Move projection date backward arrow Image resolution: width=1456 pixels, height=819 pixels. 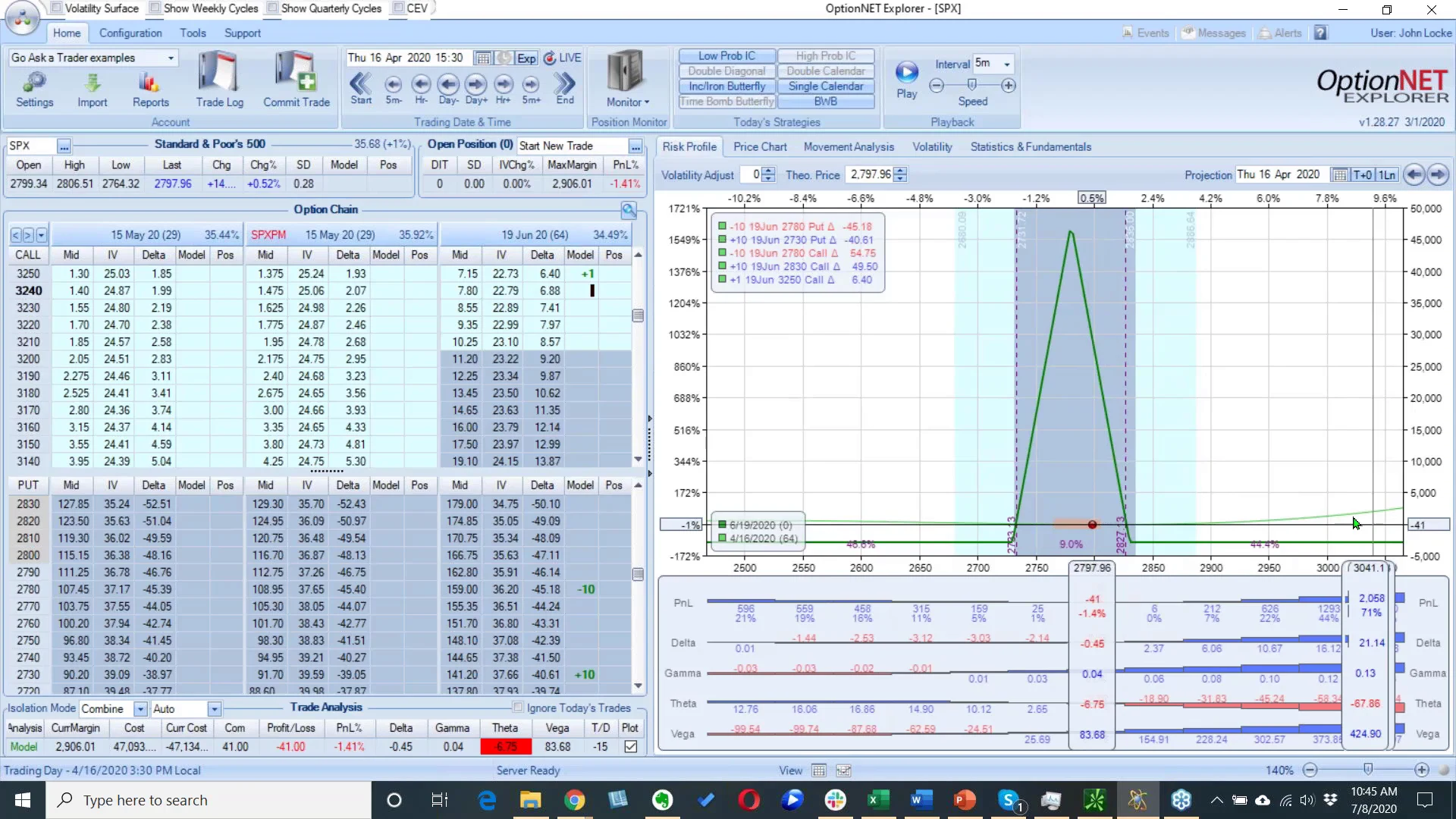(x=1414, y=175)
